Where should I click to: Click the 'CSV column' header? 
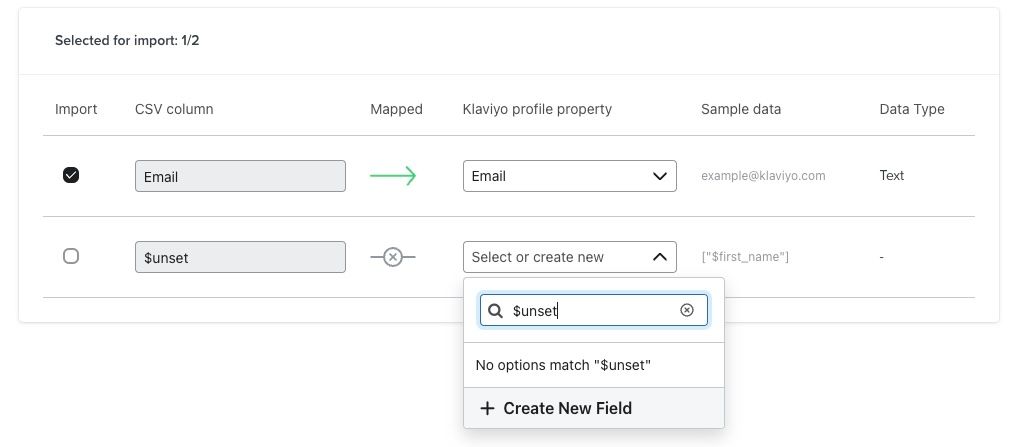[174, 109]
